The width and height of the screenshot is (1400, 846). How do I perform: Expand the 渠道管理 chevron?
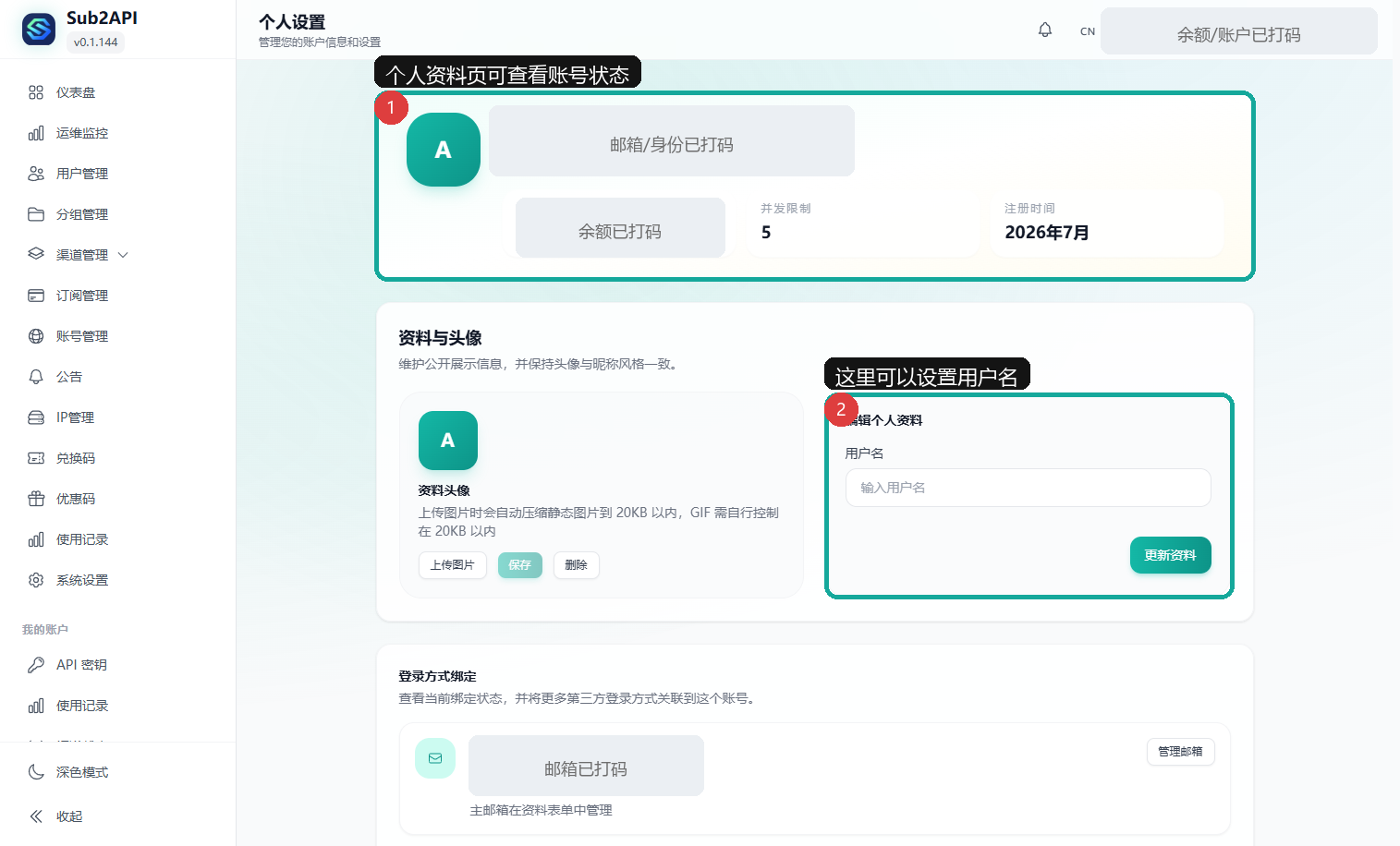pyautogui.click(x=123, y=255)
